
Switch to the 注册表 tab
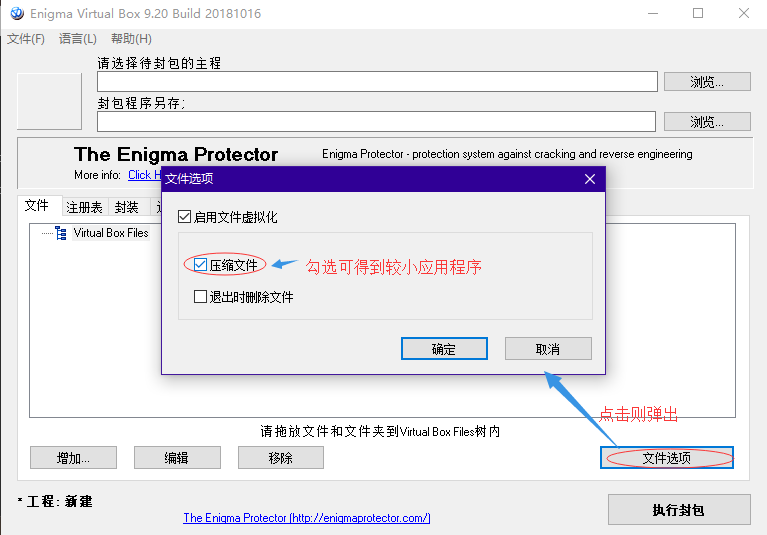click(84, 207)
